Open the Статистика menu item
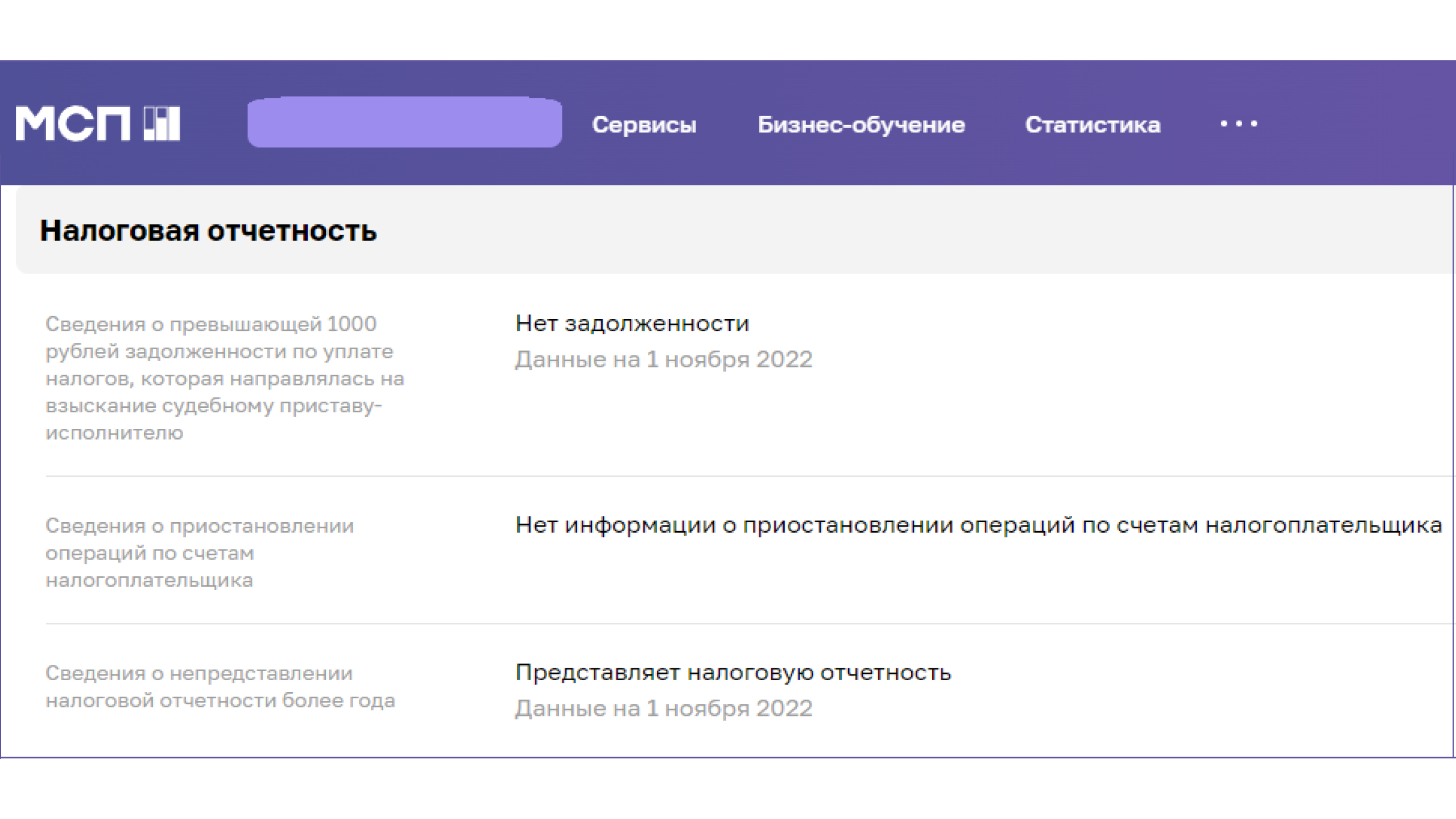This screenshot has width=1456, height=819. click(1093, 125)
